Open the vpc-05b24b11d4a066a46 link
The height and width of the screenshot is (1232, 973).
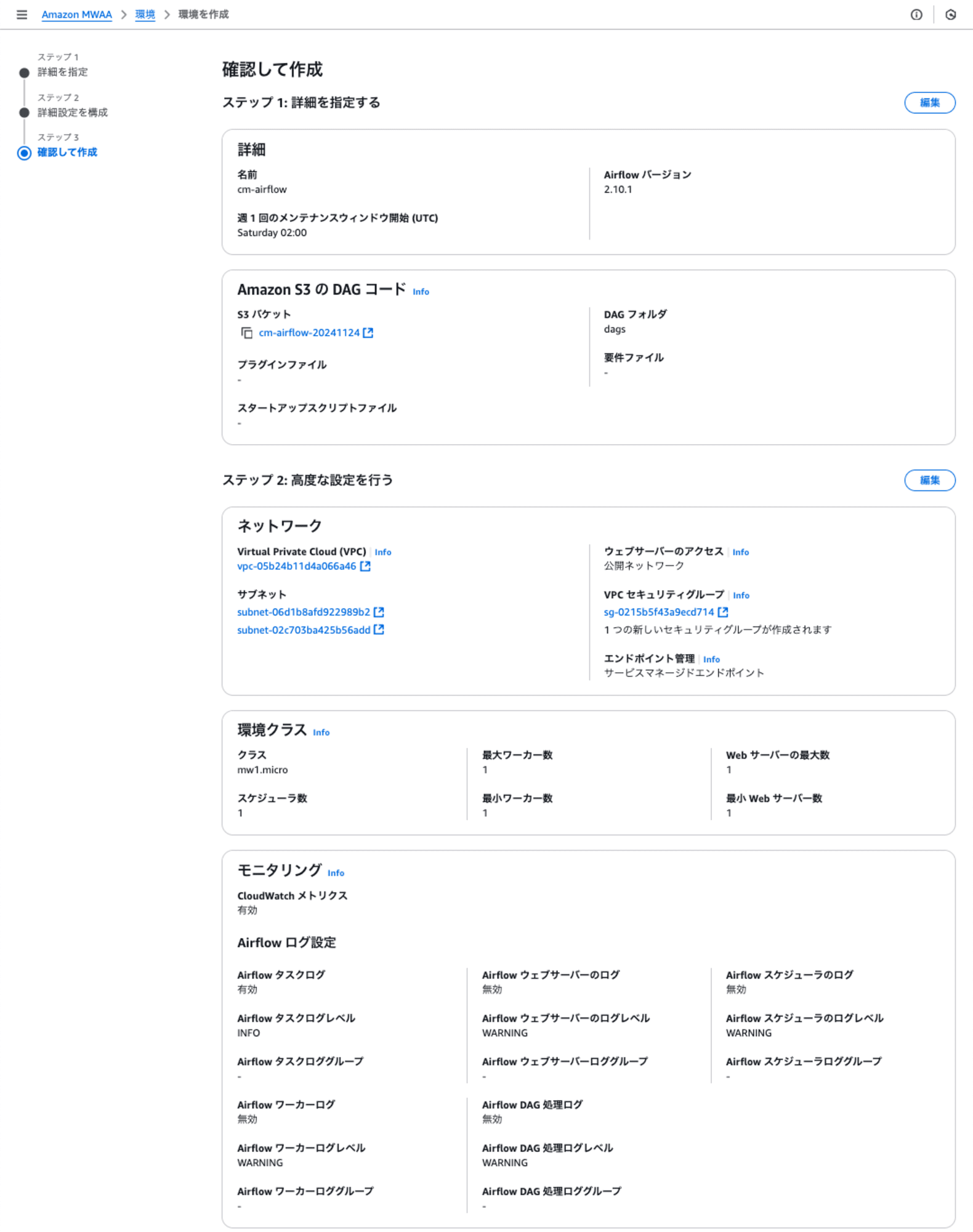point(297,566)
